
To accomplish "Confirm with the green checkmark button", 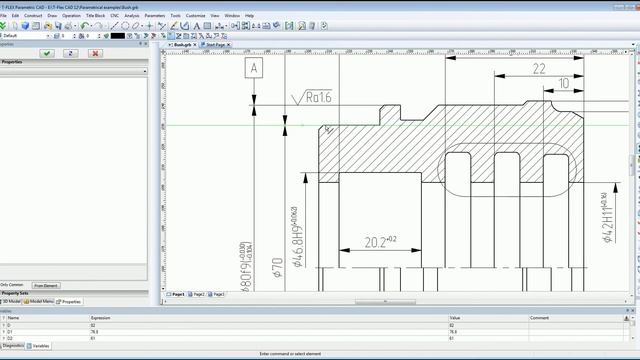I will 47,53.
